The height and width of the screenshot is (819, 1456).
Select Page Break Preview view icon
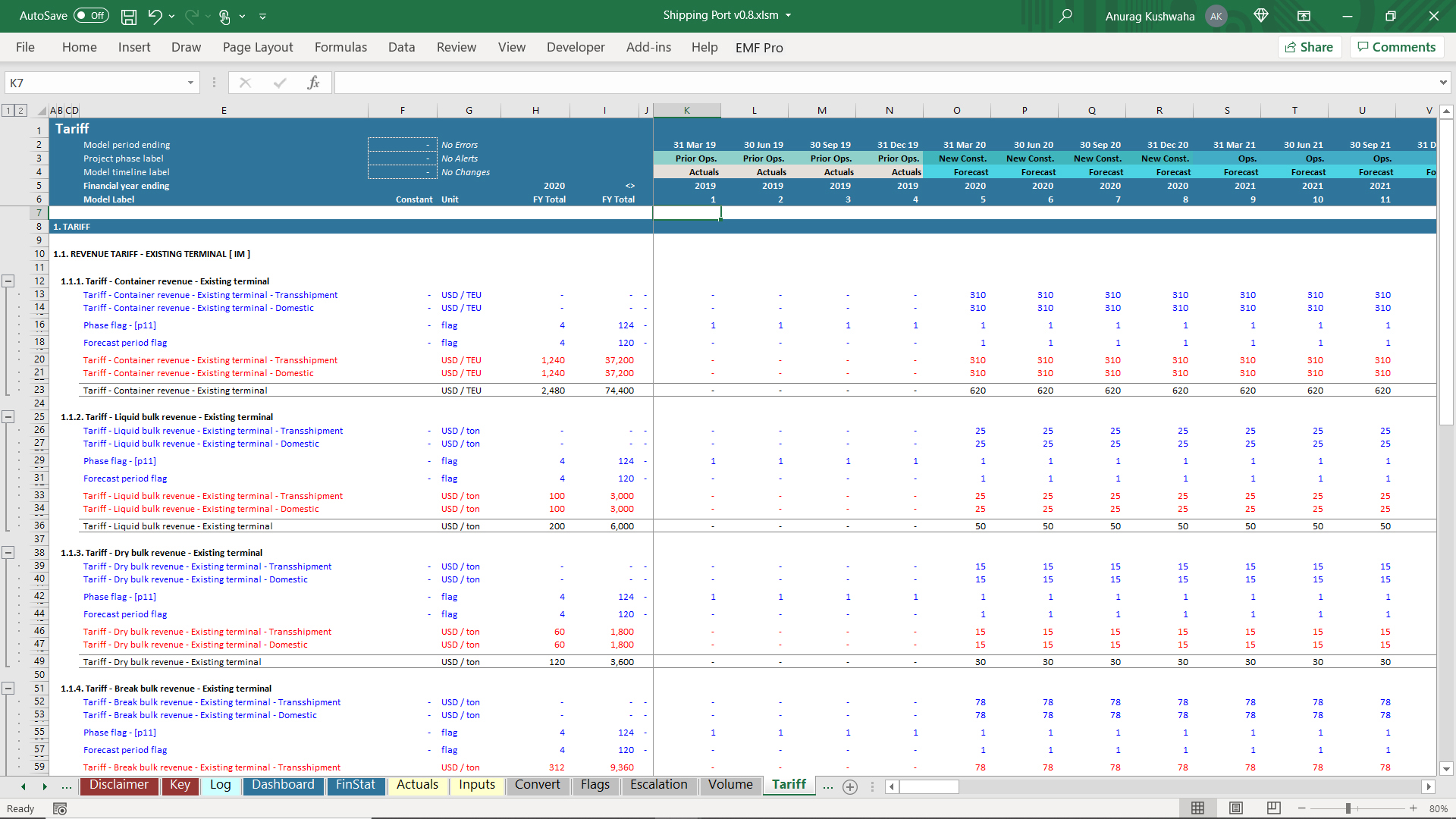tap(1273, 808)
